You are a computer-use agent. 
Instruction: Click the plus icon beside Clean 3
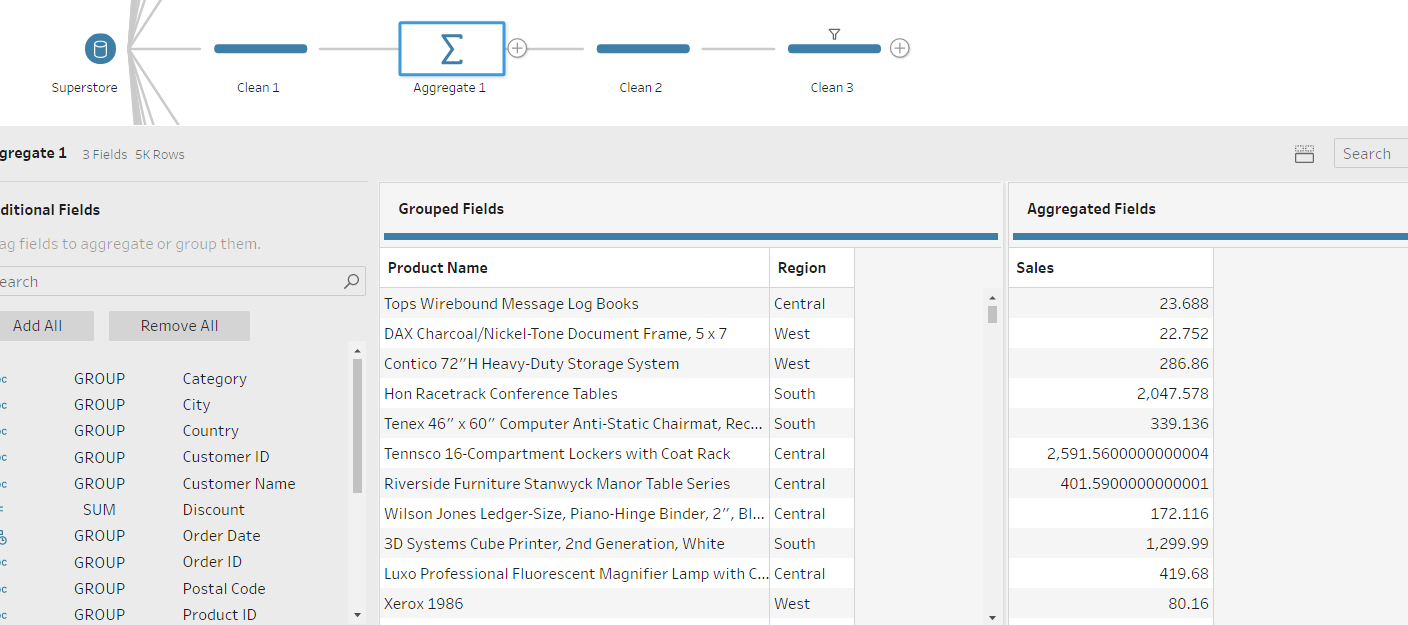pos(899,47)
